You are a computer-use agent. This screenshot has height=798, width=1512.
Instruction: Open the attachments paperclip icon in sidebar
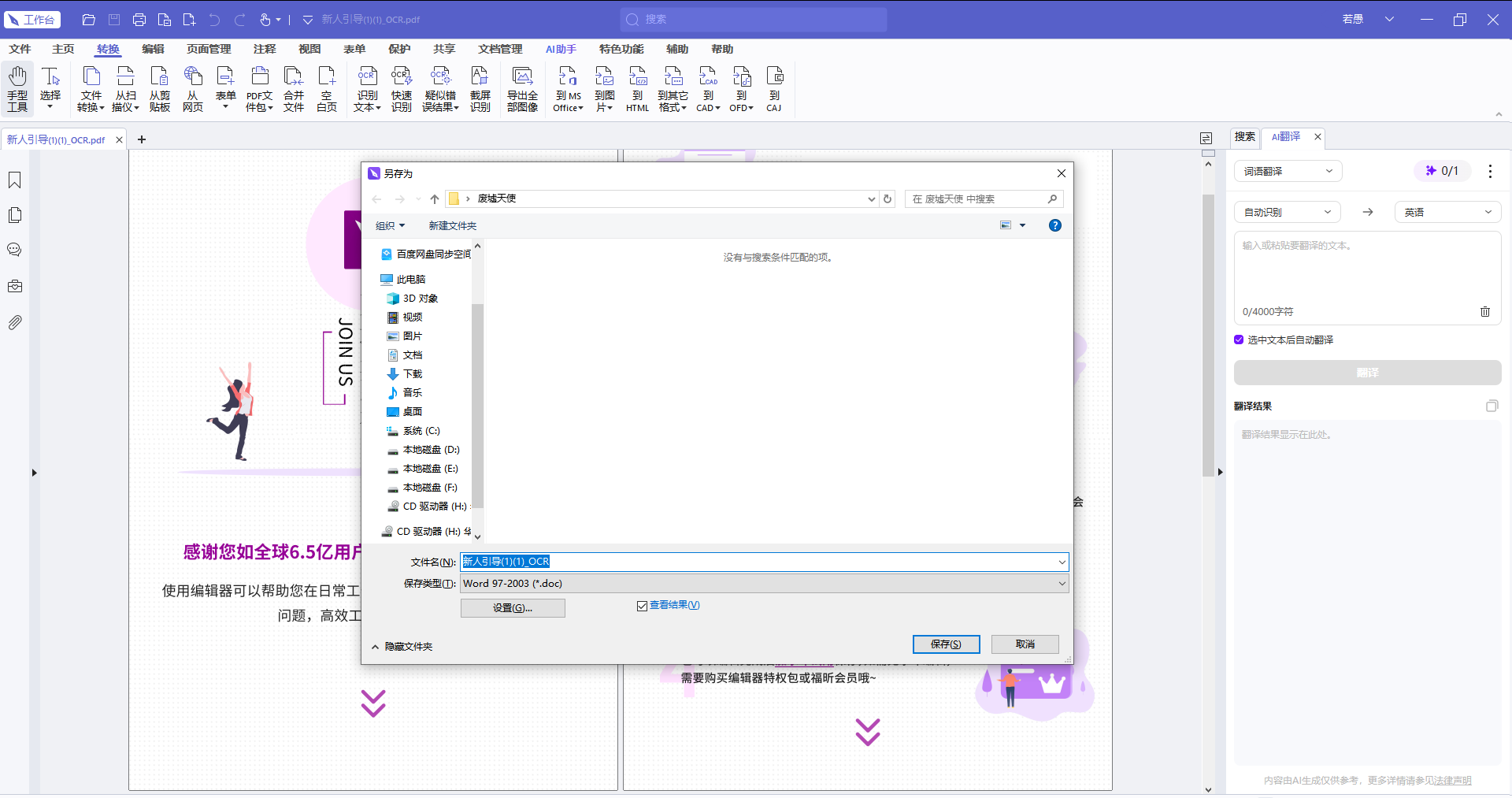(x=14, y=322)
